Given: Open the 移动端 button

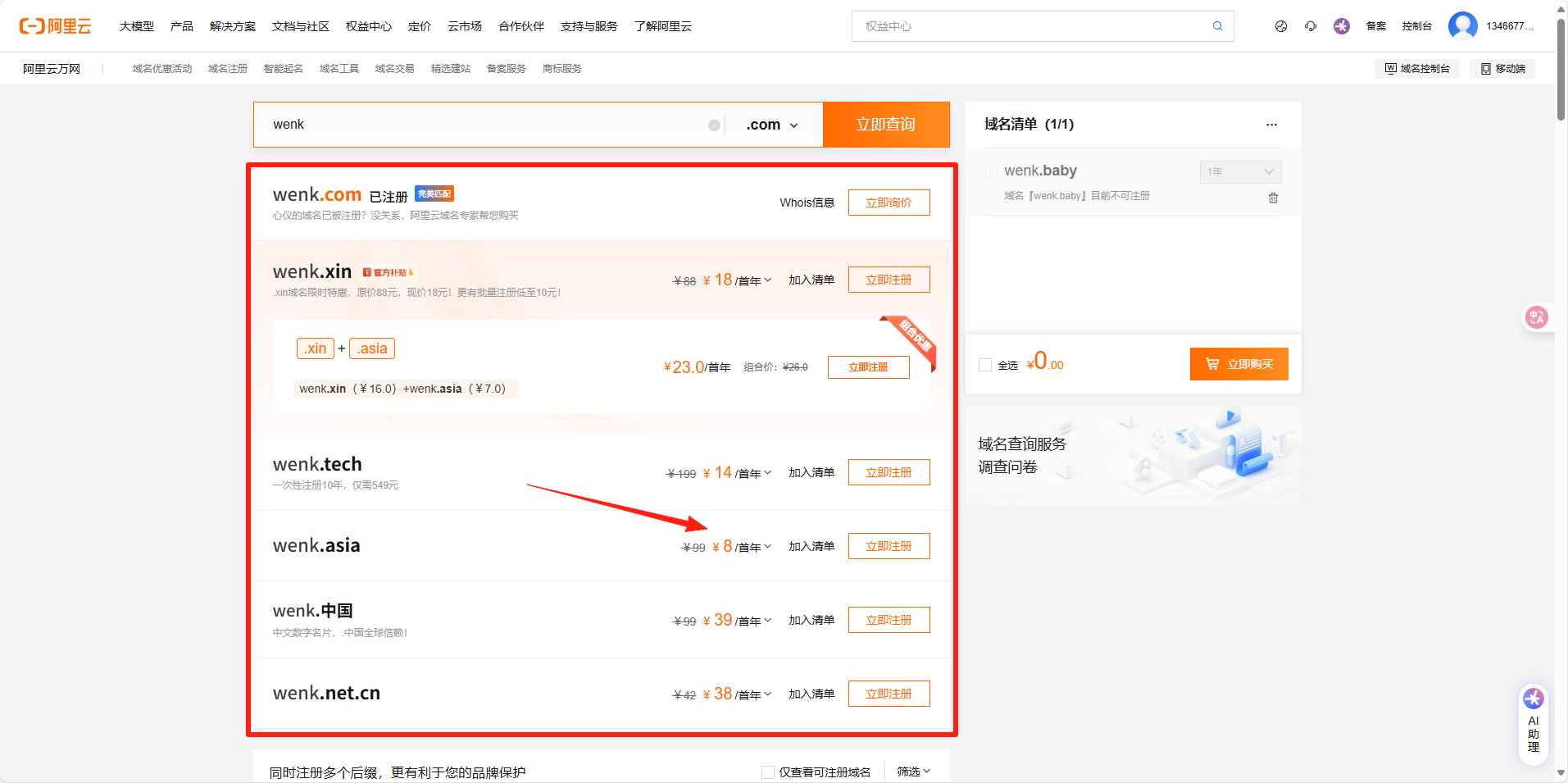Looking at the screenshot, I should (1502, 69).
